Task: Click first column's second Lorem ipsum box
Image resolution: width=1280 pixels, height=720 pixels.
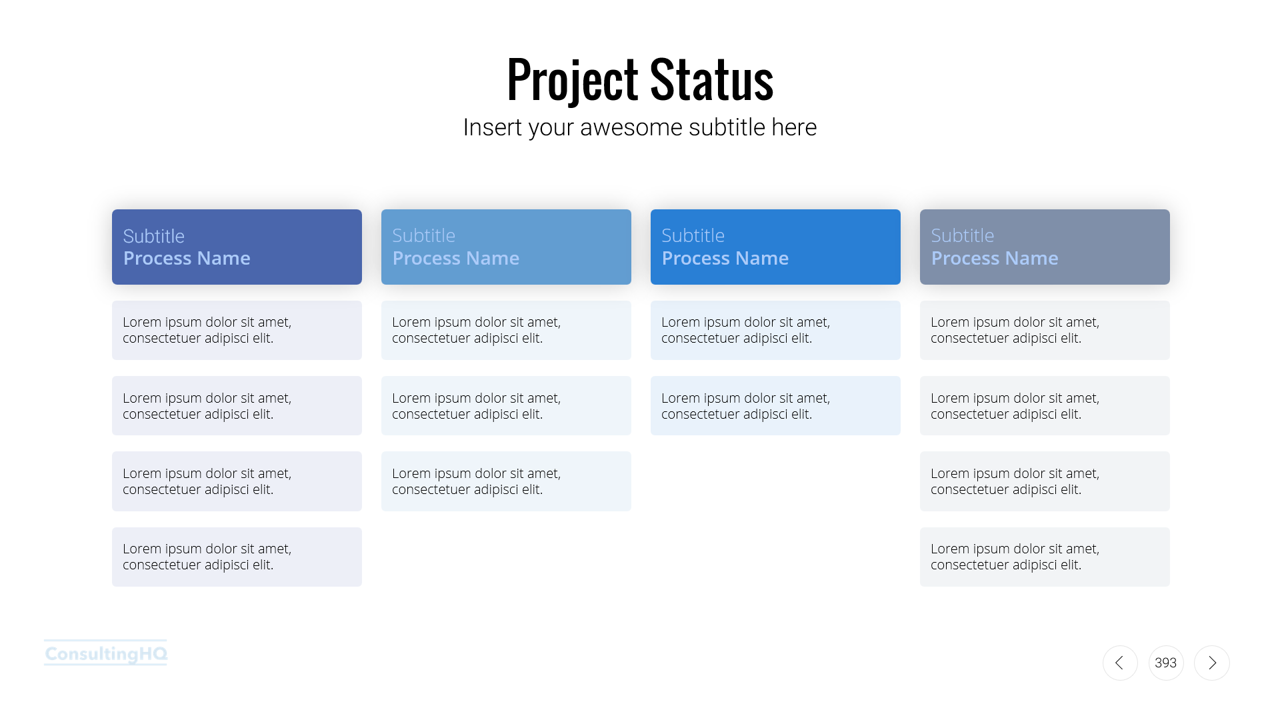Action: 237,406
